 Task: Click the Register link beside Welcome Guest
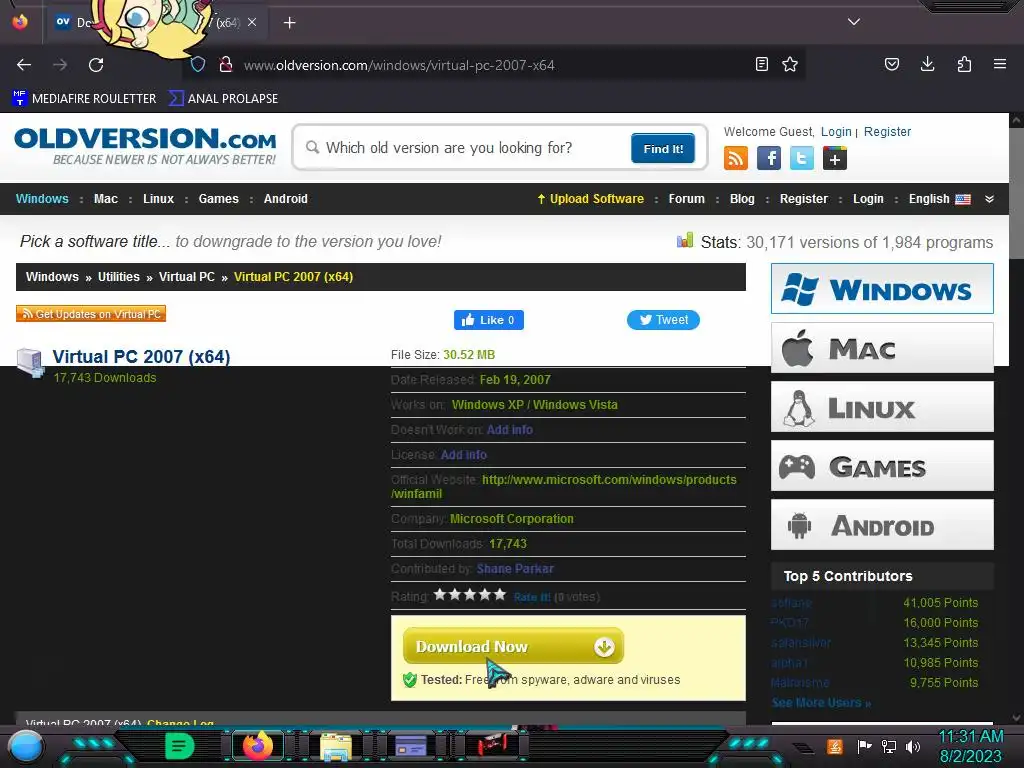click(887, 132)
